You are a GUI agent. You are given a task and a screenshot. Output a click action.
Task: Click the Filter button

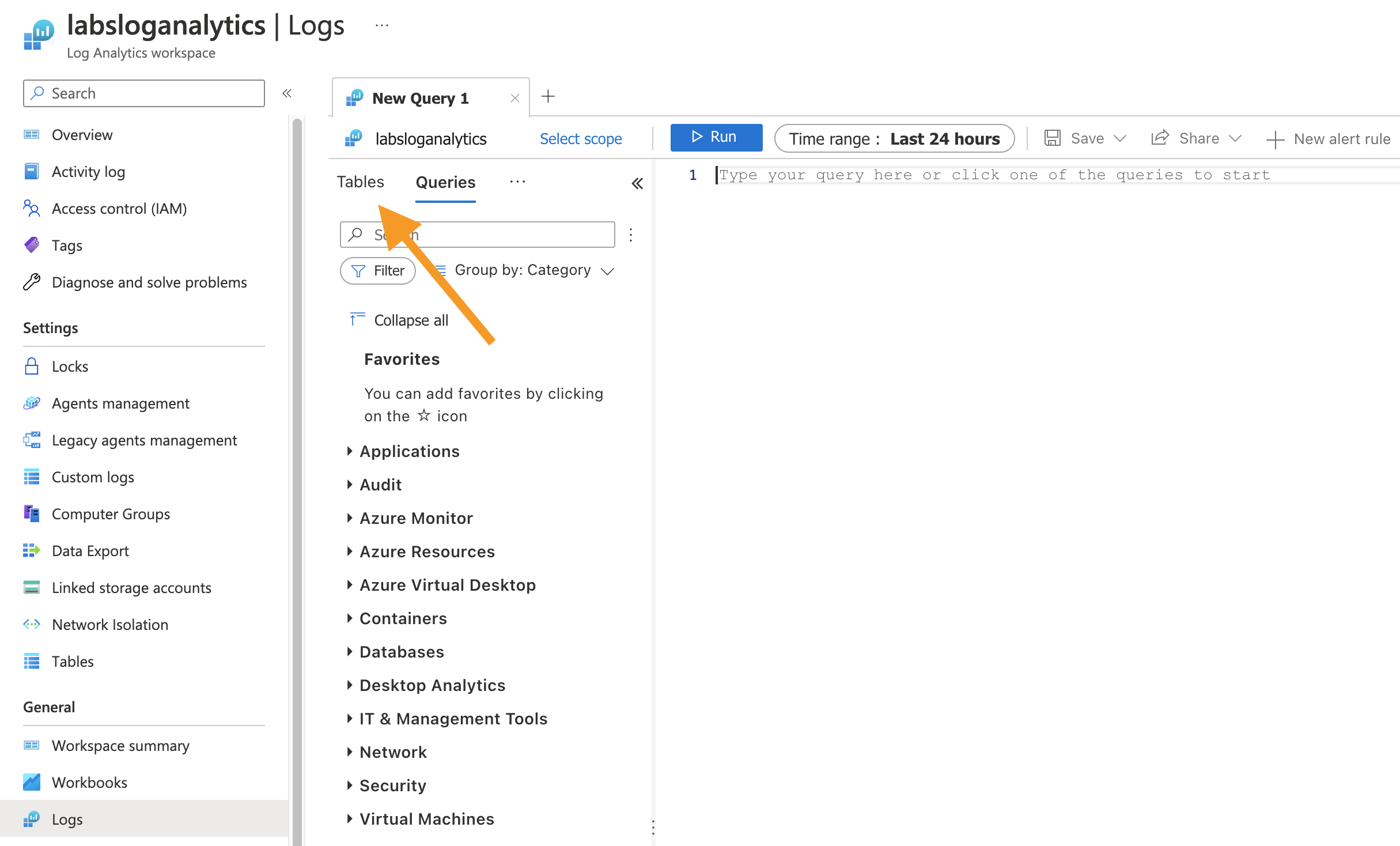click(x=378, y=271)
